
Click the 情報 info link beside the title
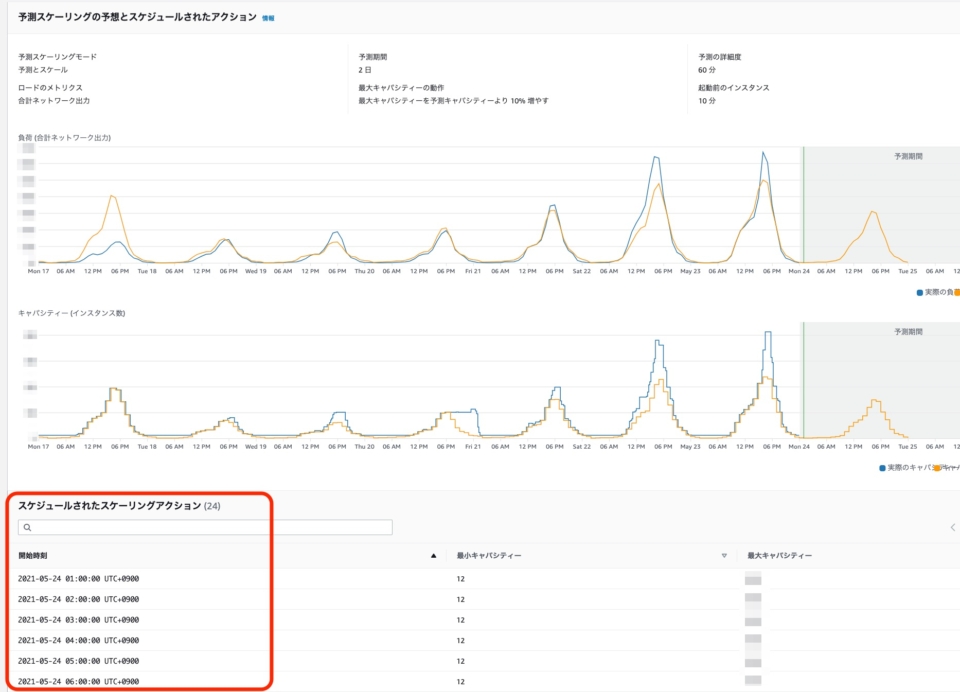[x=267, y=18]
